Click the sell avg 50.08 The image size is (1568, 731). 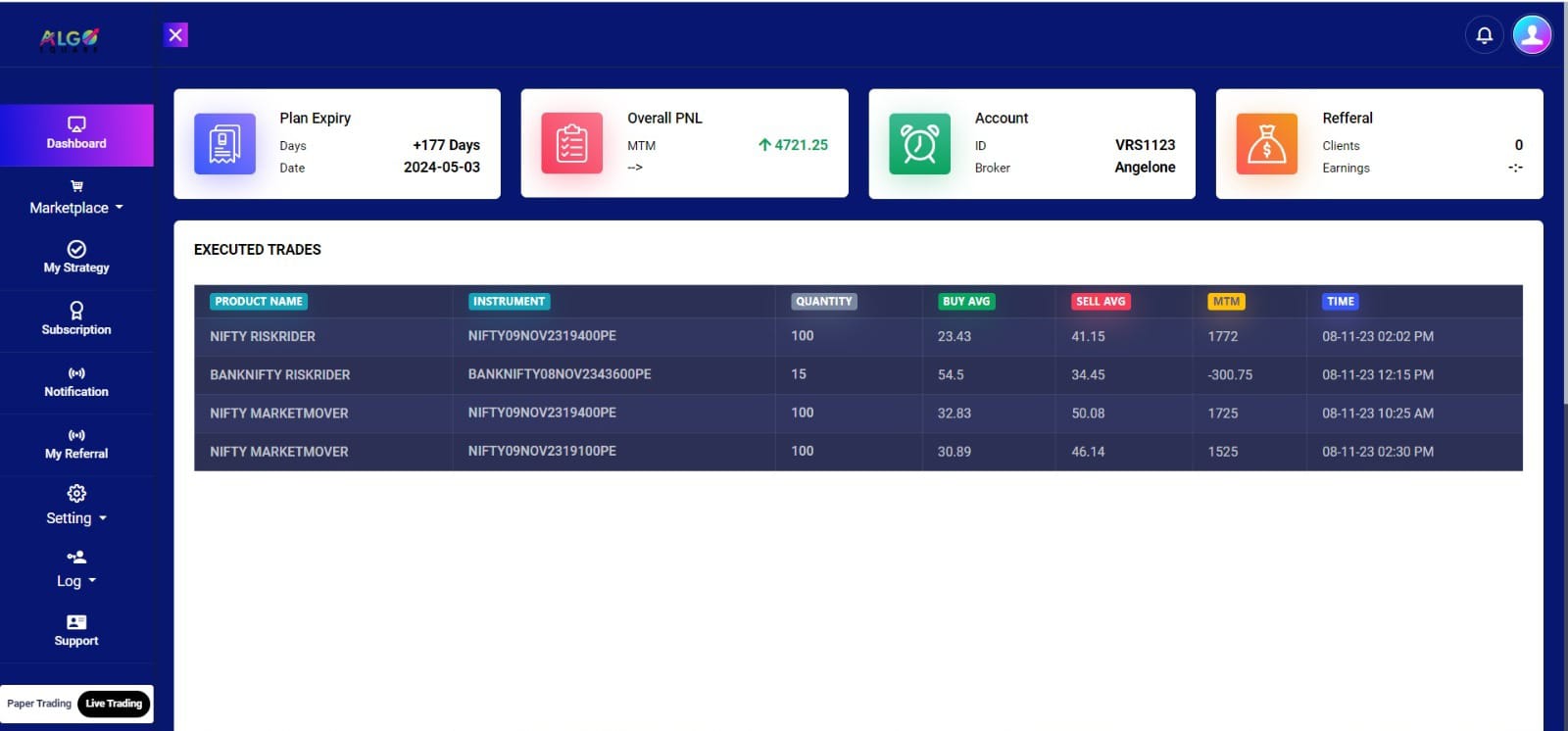pos(1088,414)
